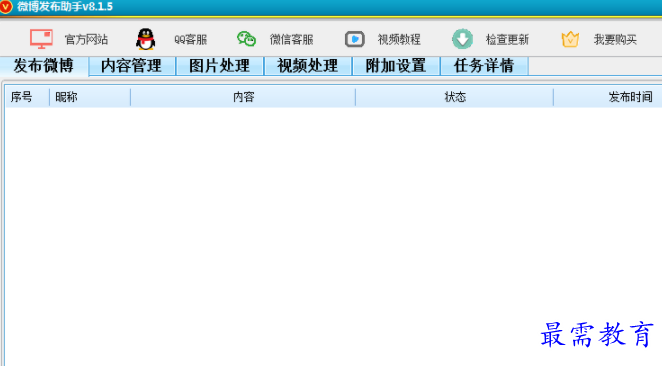662x366 pixels.
Task: Sort by 序号 column header
Action: click(x=27, y=97)
